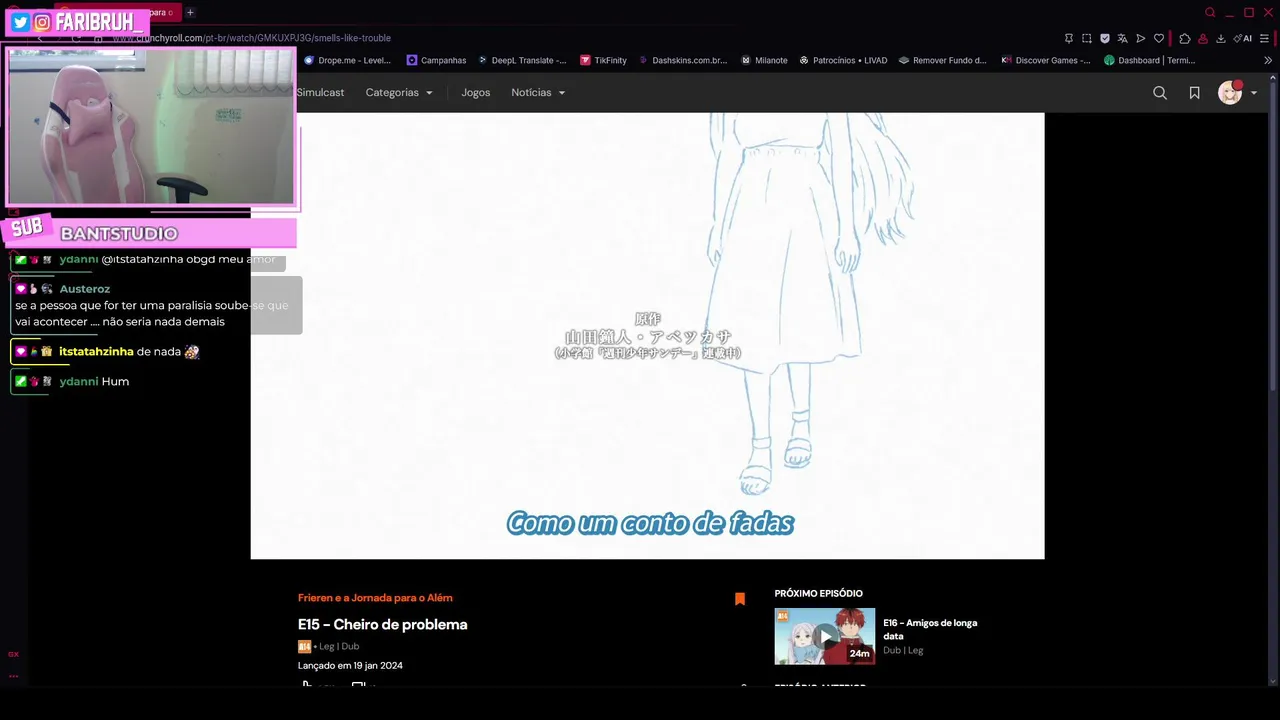Open the browser downloads icon

(1221, 38)
